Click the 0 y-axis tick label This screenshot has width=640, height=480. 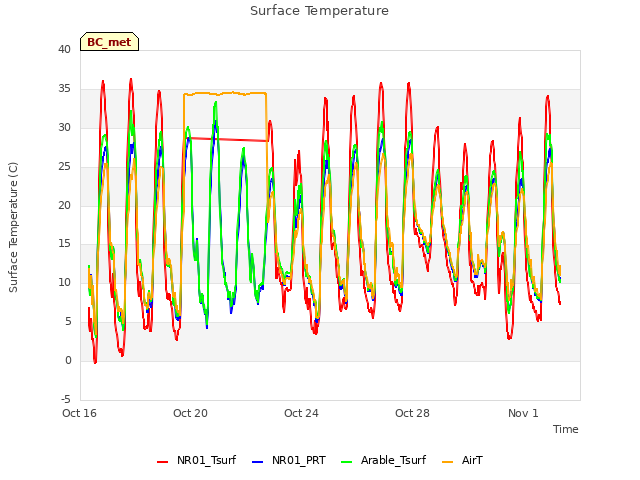pyautogui.click(x=68, y=360)
